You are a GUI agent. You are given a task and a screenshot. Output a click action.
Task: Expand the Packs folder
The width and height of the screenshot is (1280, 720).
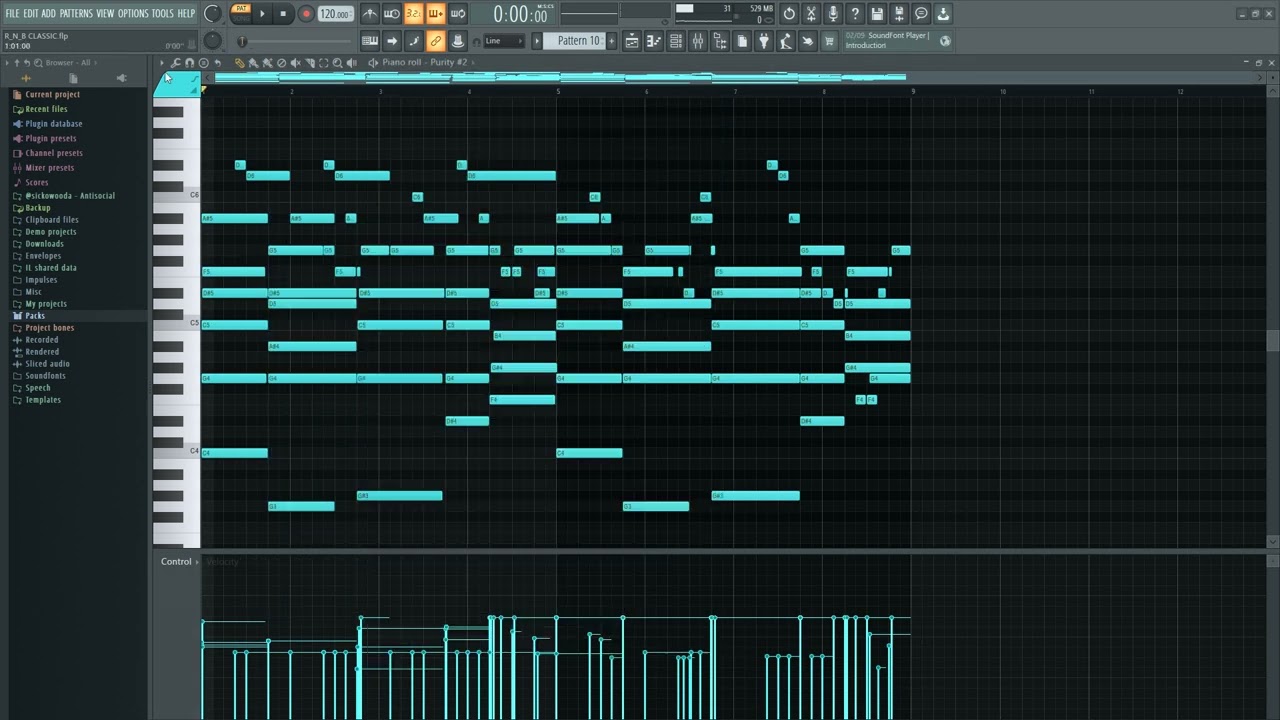point(35,316)
